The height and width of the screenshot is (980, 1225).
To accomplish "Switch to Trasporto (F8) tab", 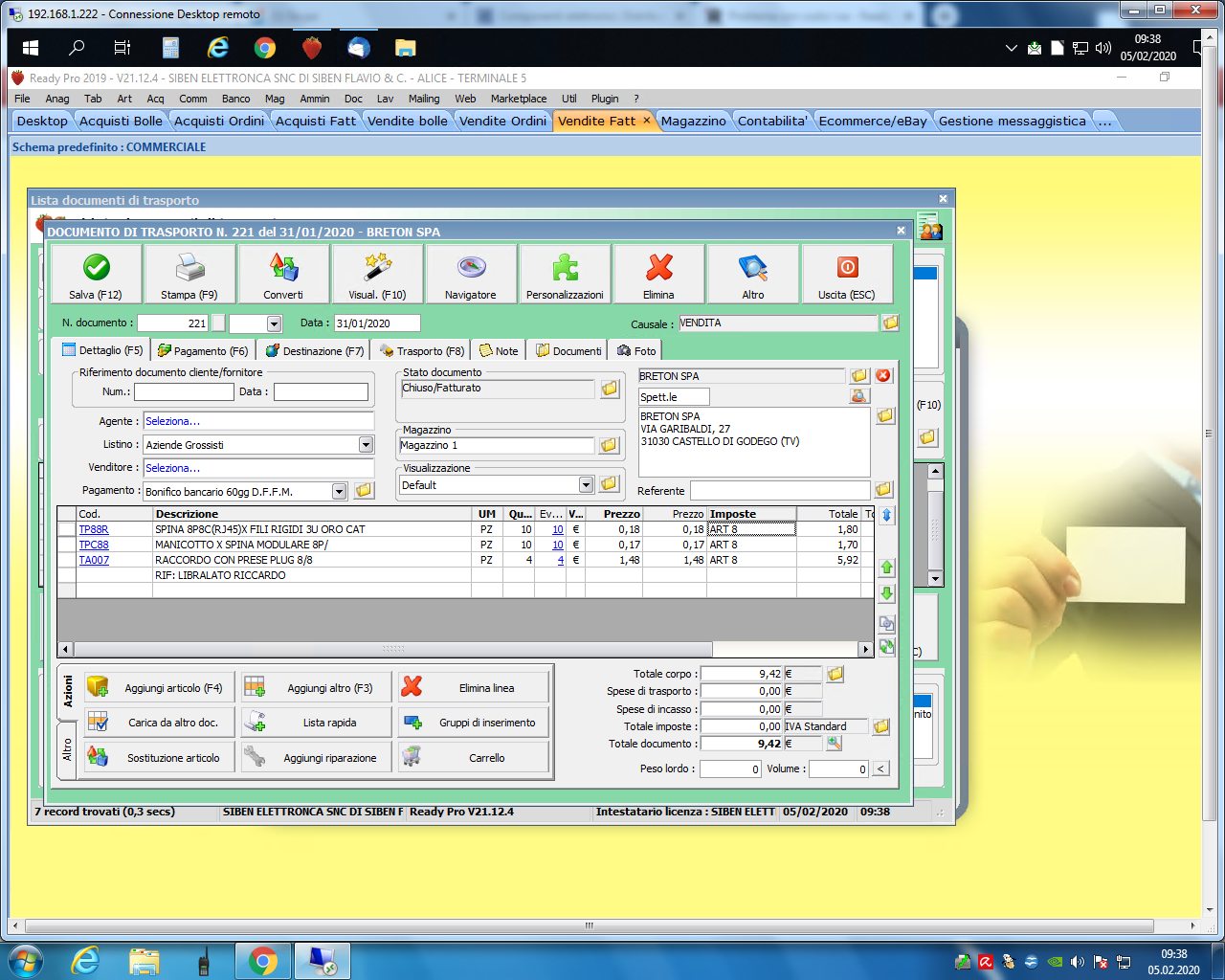I will (422, 351).
